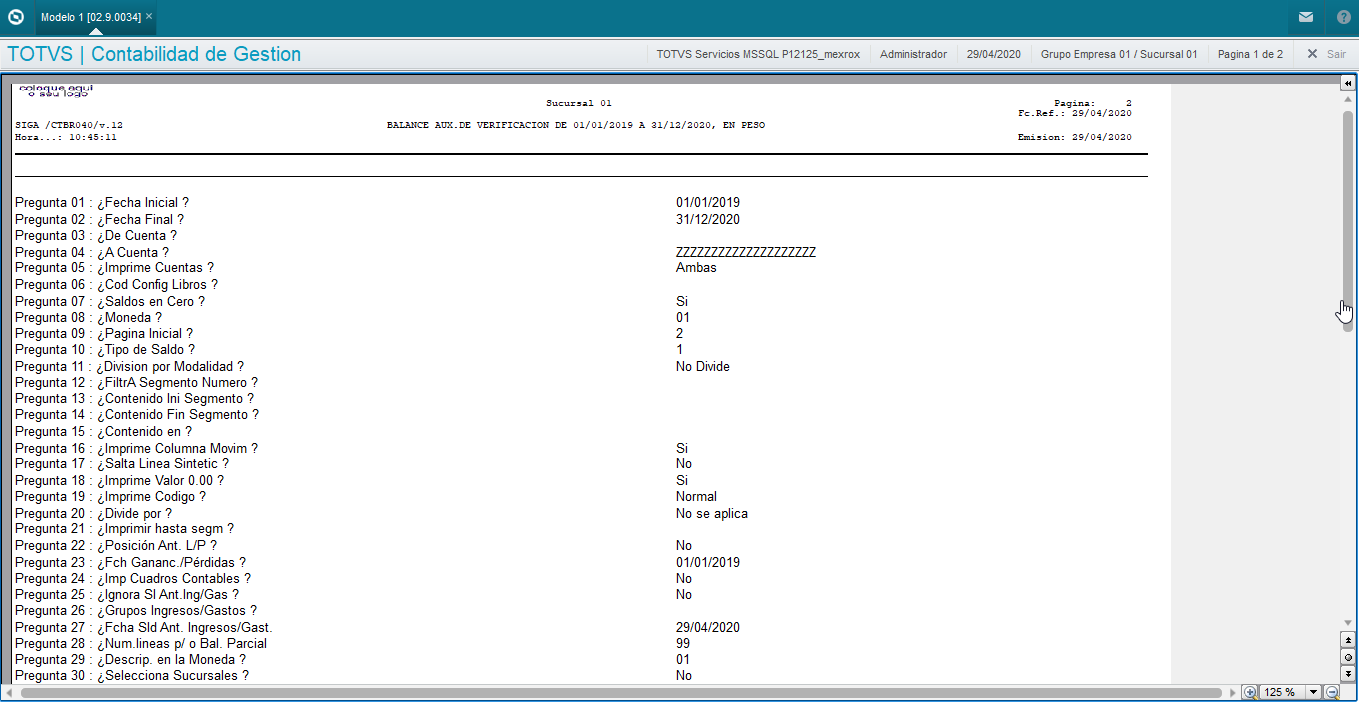Click the round dot button between page arrows

point(1348,657)
